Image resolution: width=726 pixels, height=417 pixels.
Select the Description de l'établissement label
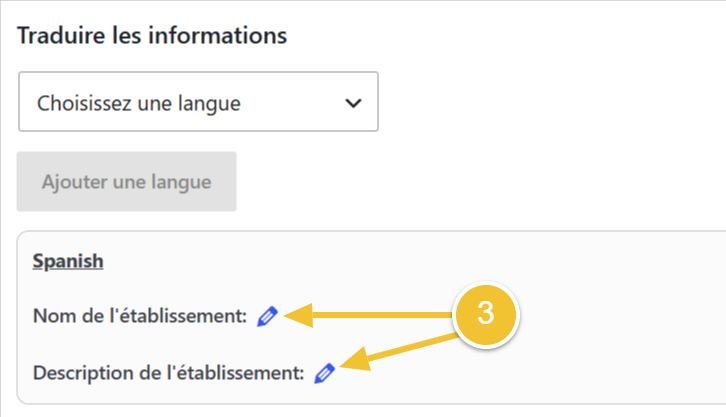click(x=169, y=373)
